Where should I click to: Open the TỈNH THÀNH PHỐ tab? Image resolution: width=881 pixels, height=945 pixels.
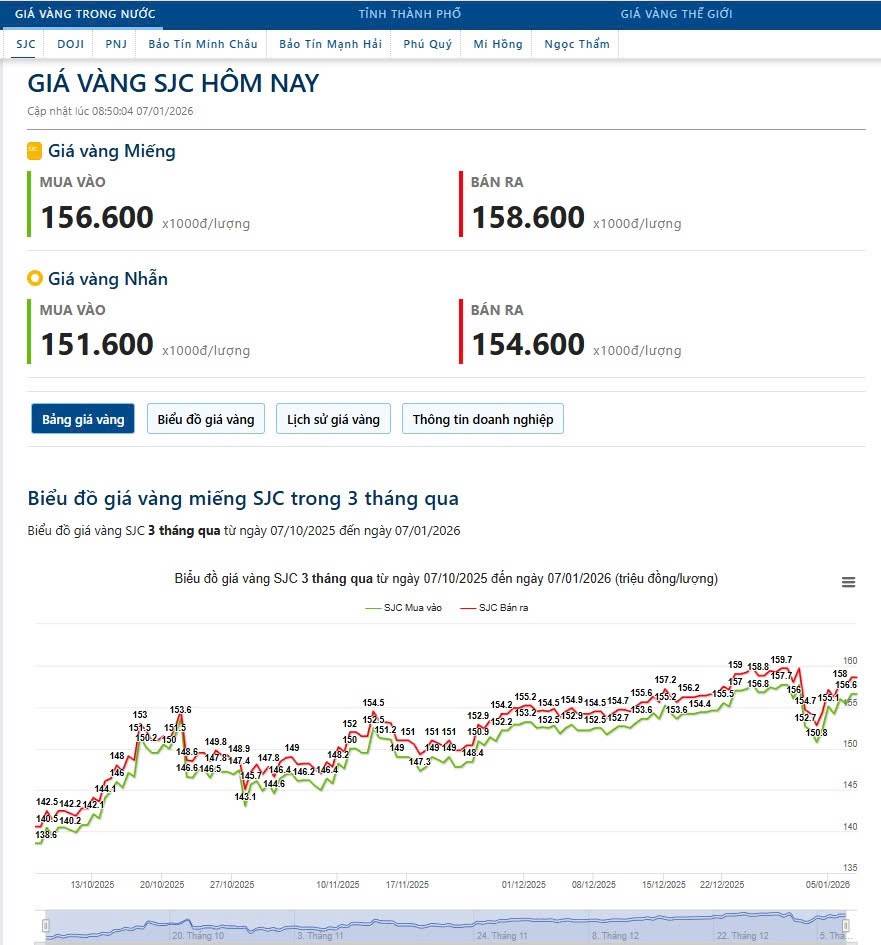coord(409,13)
